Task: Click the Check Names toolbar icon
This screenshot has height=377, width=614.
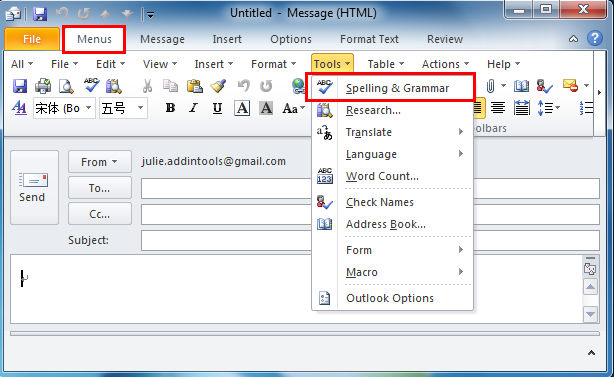Action: pyautogui.click(x=545, y=86)
